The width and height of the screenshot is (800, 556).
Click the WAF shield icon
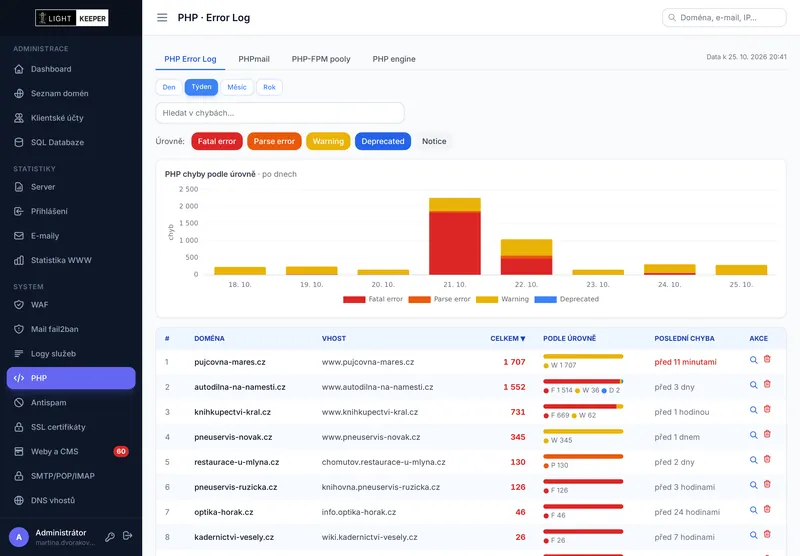pos(19,305)
